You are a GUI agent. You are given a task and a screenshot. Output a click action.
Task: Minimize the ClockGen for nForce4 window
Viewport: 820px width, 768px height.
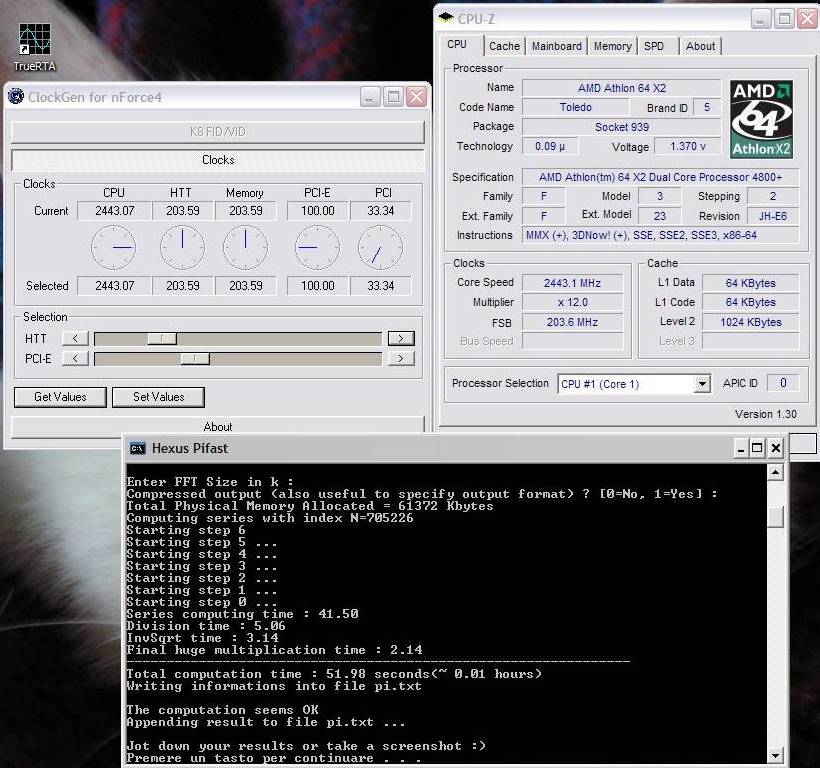click(x=370, y=97)
